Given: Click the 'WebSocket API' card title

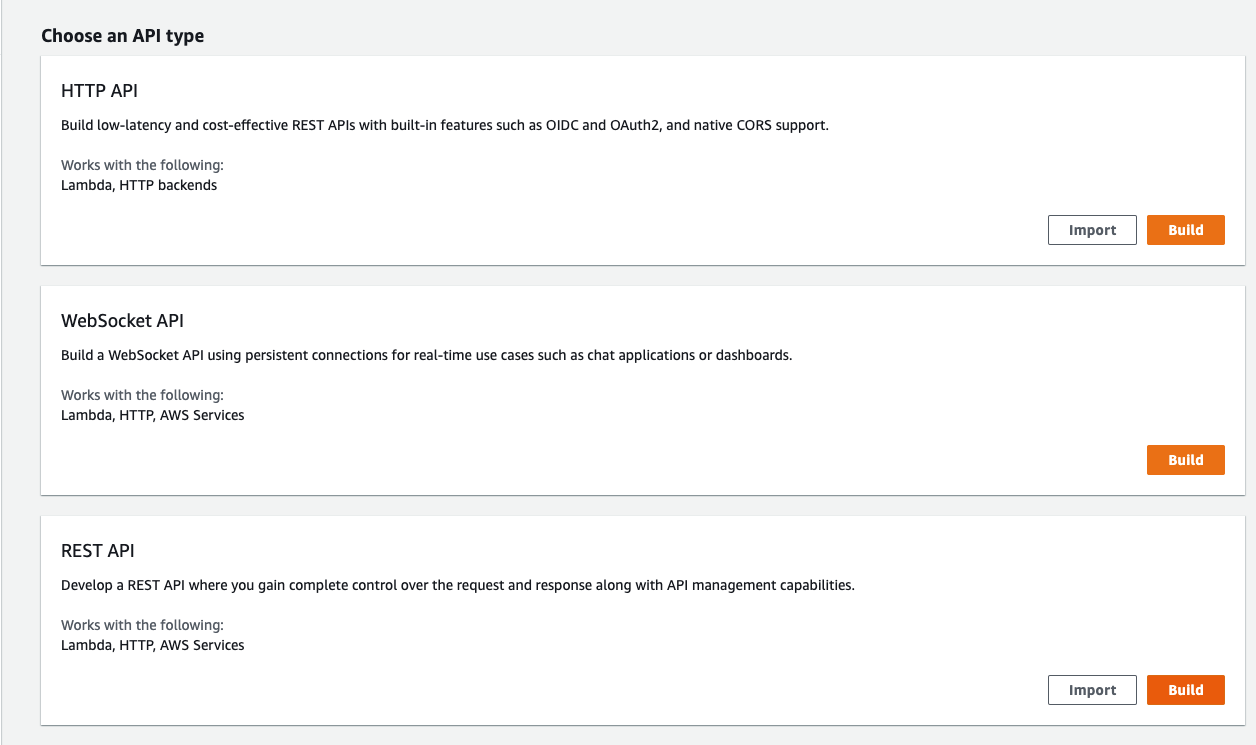Looking at the screenshot, I should (122, 321).
